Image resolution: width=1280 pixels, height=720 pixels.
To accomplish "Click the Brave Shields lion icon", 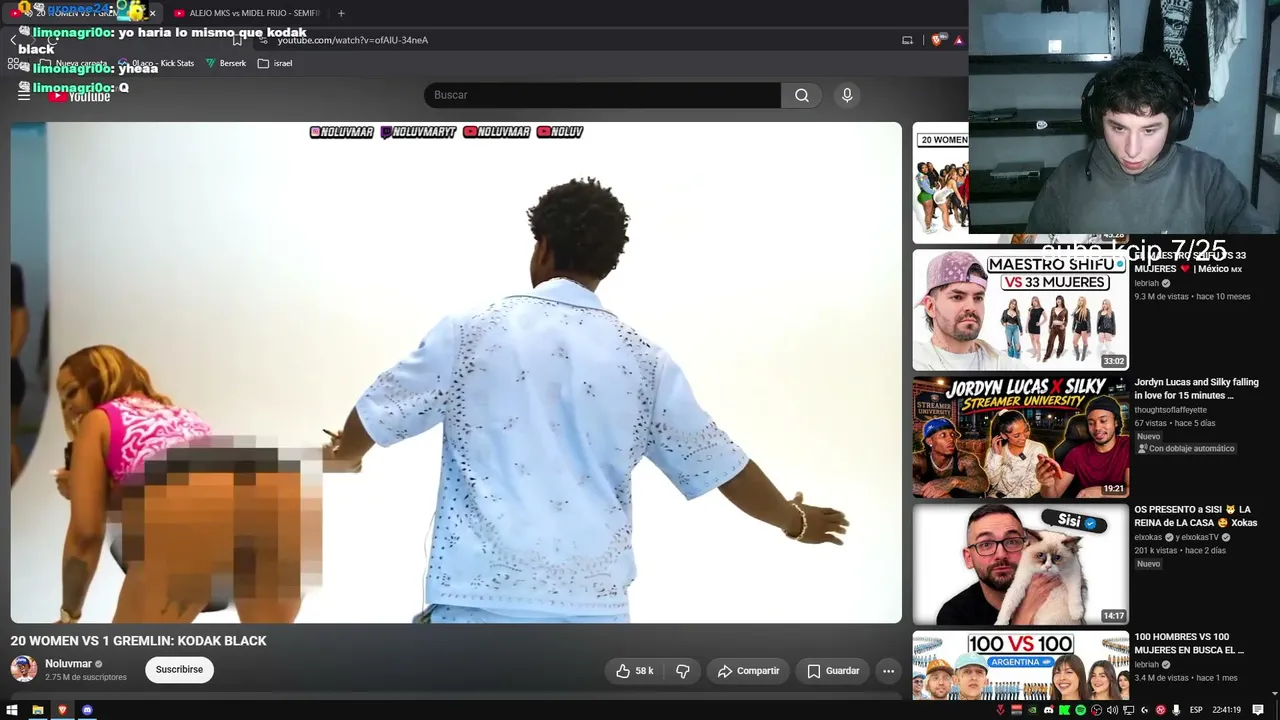I will (937, 40).
